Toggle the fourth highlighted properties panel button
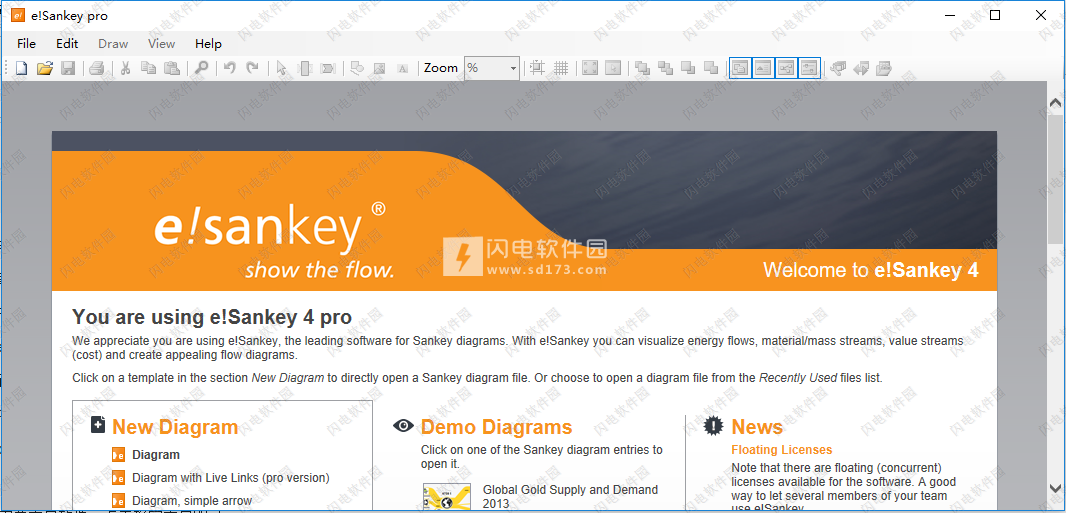The height and width of the screenshot is (513, 1066). (809, 68)
